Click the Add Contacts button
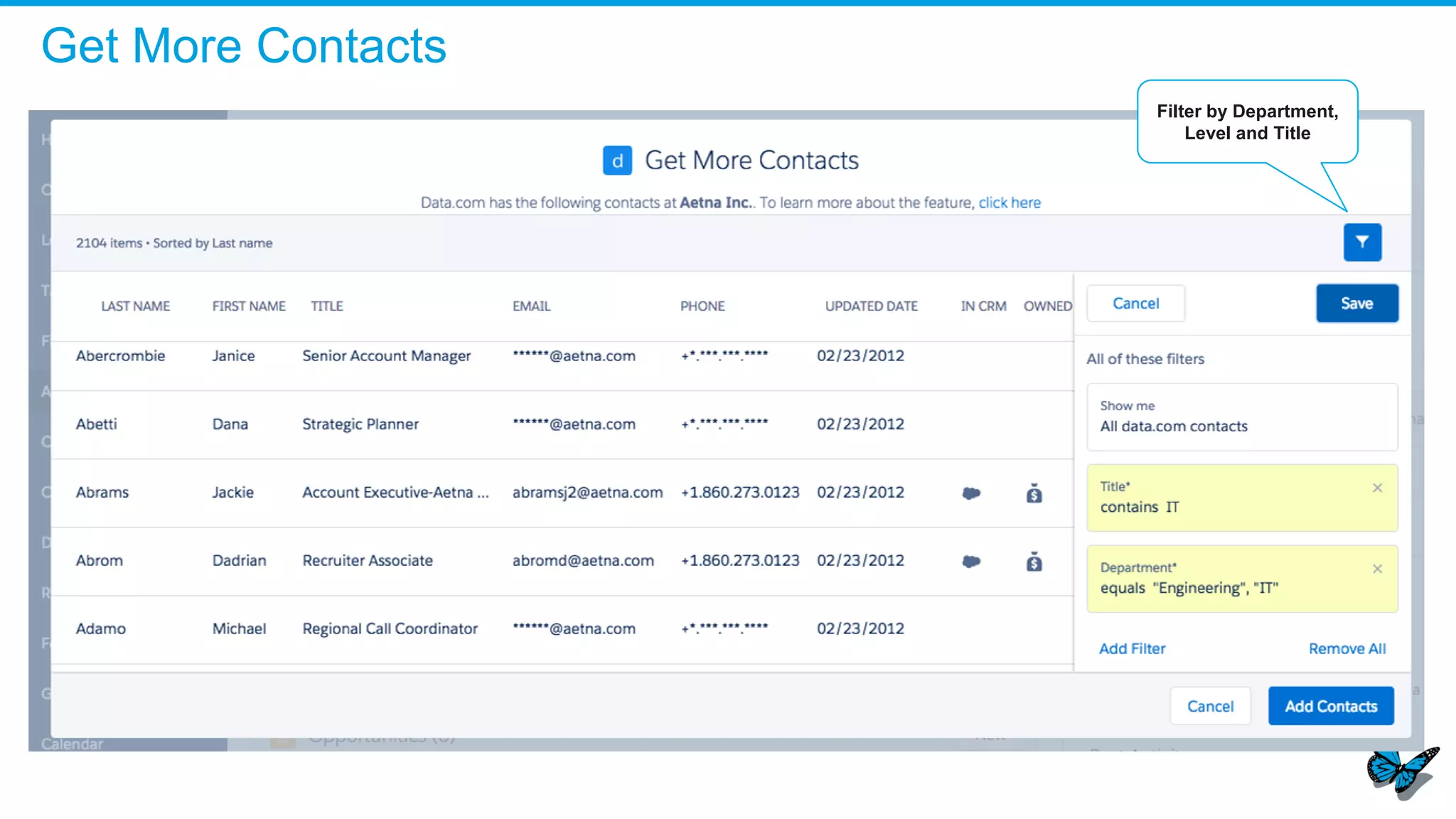 (1331, 706)
